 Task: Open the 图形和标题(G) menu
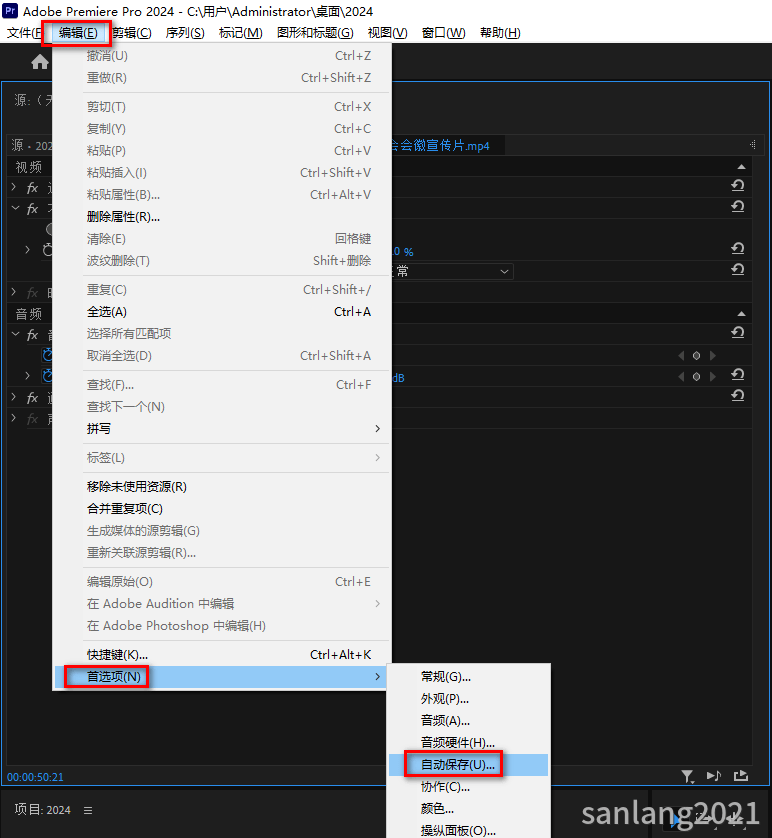click(x=315, y=33)
